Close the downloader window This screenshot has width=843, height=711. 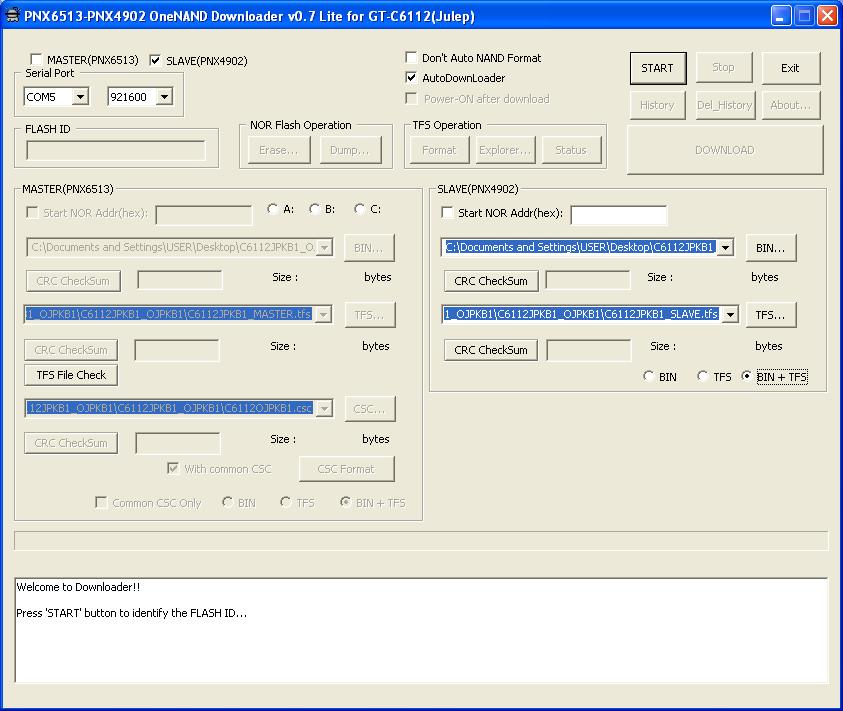tap(827, 16)
